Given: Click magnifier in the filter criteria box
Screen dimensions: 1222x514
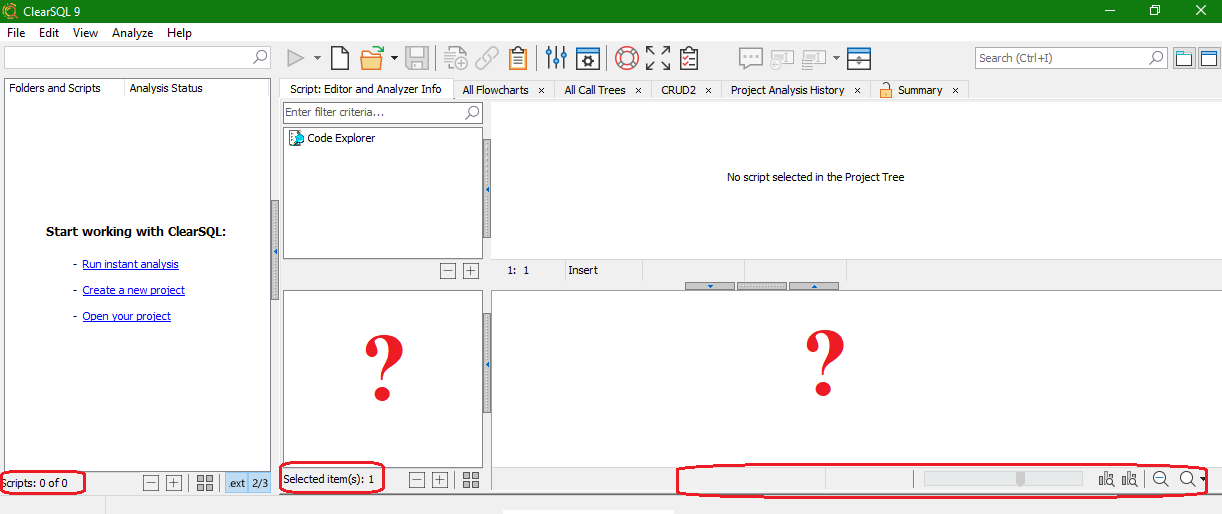Looking at the screenshot, I should tap(473, 113).
